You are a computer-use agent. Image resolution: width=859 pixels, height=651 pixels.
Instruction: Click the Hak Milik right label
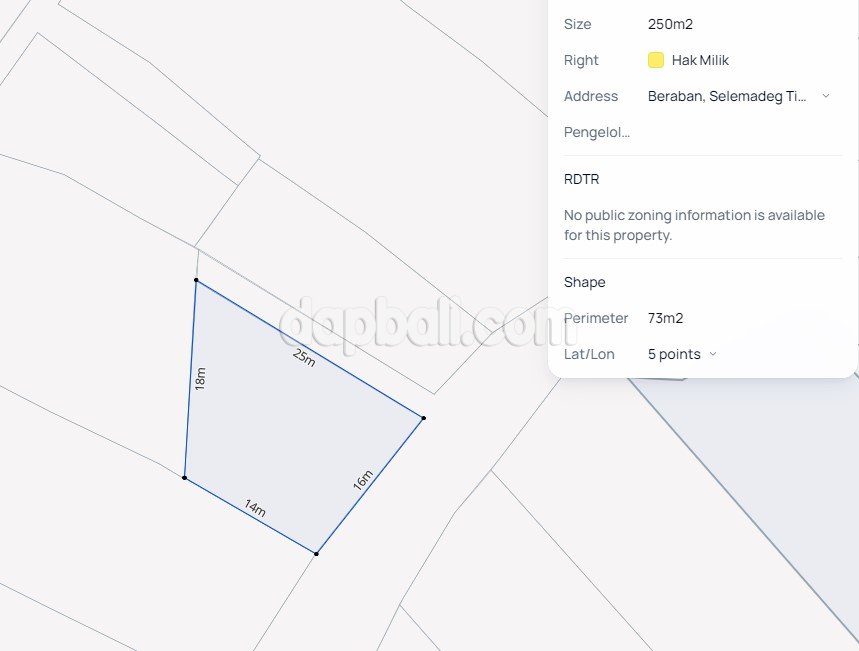point(700,60)
